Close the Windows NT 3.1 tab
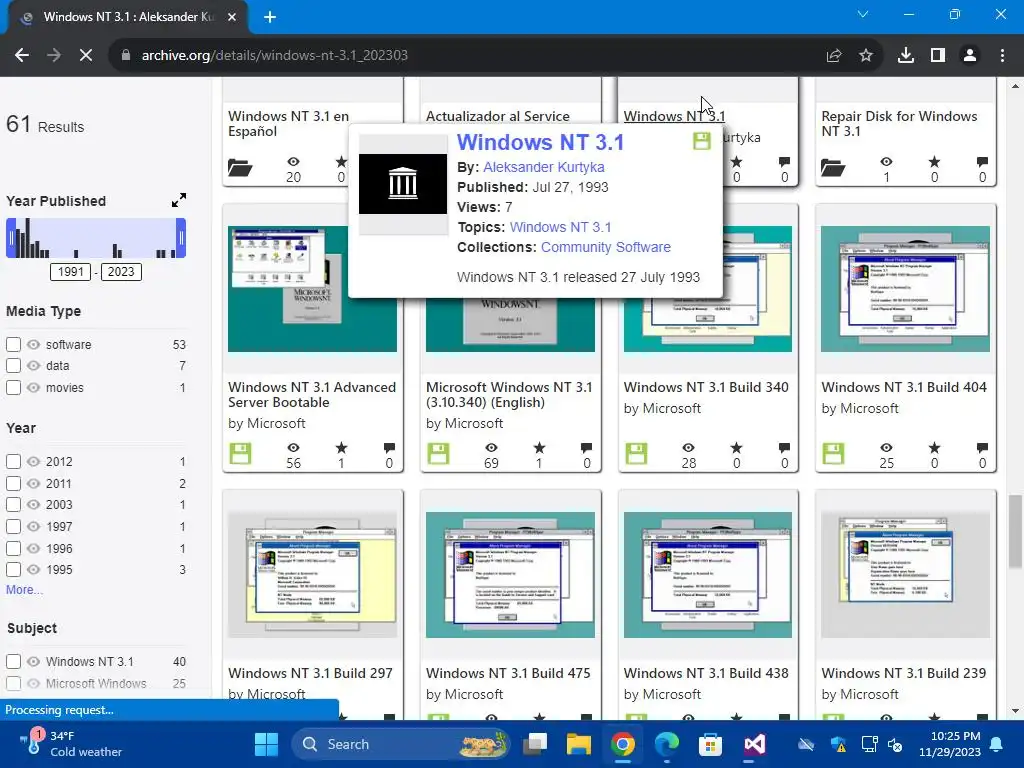 tap(232, 17)
